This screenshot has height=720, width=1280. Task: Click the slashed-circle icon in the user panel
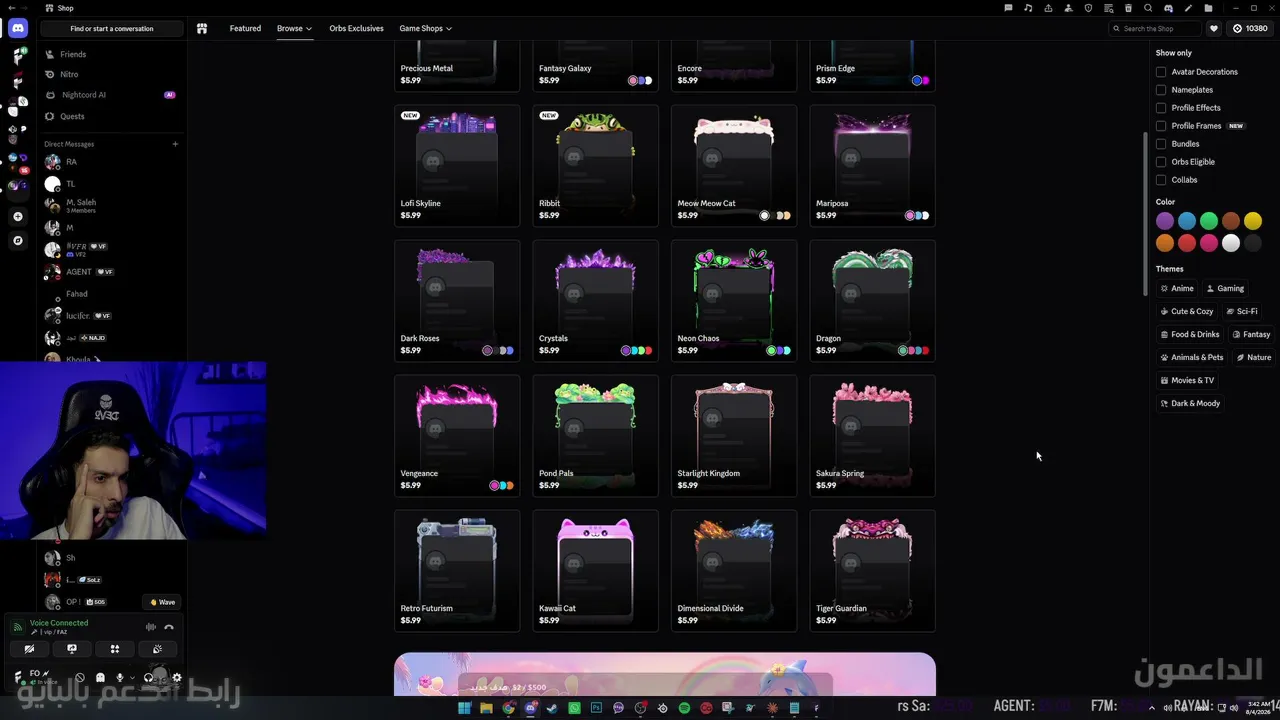tap(80, 678)
